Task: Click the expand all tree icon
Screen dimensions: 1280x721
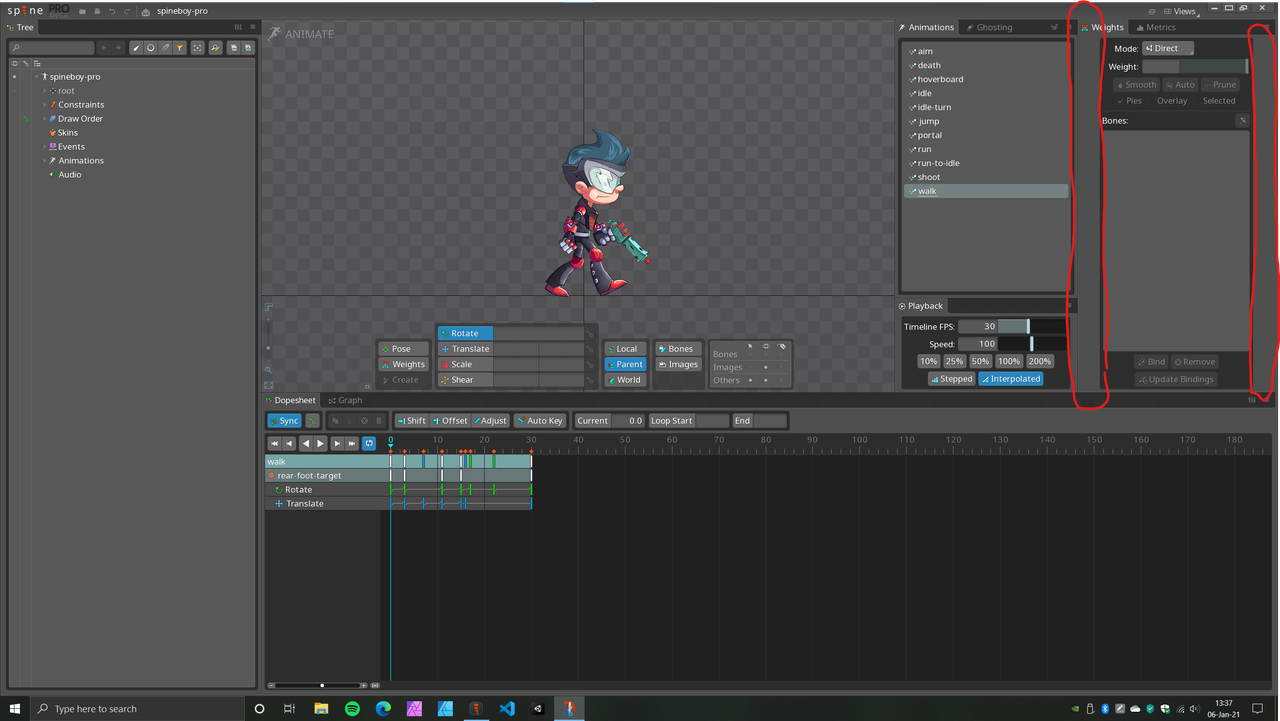Action: tap(247, 48)
